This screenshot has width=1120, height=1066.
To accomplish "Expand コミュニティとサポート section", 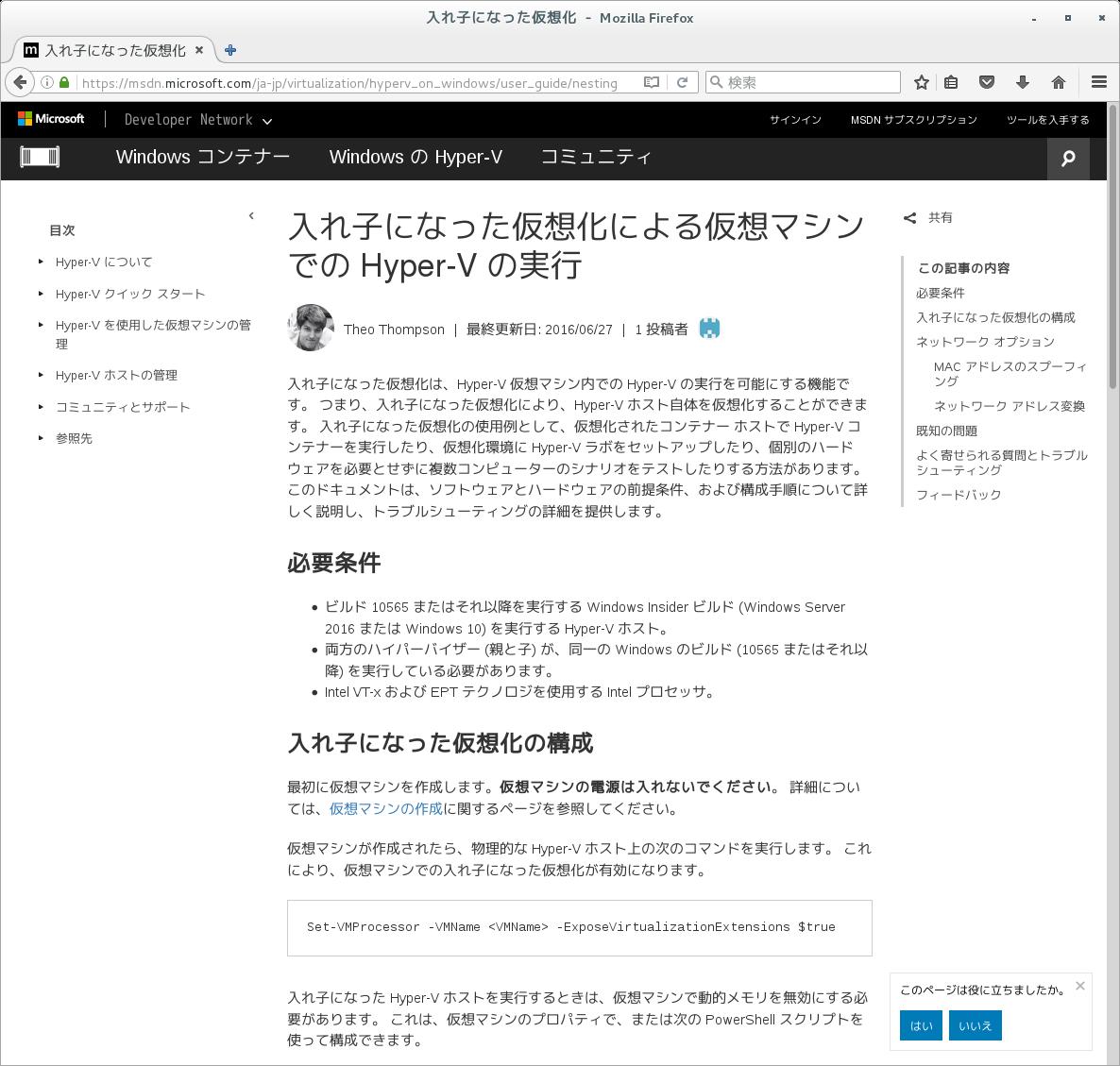I will coord(41,407).
